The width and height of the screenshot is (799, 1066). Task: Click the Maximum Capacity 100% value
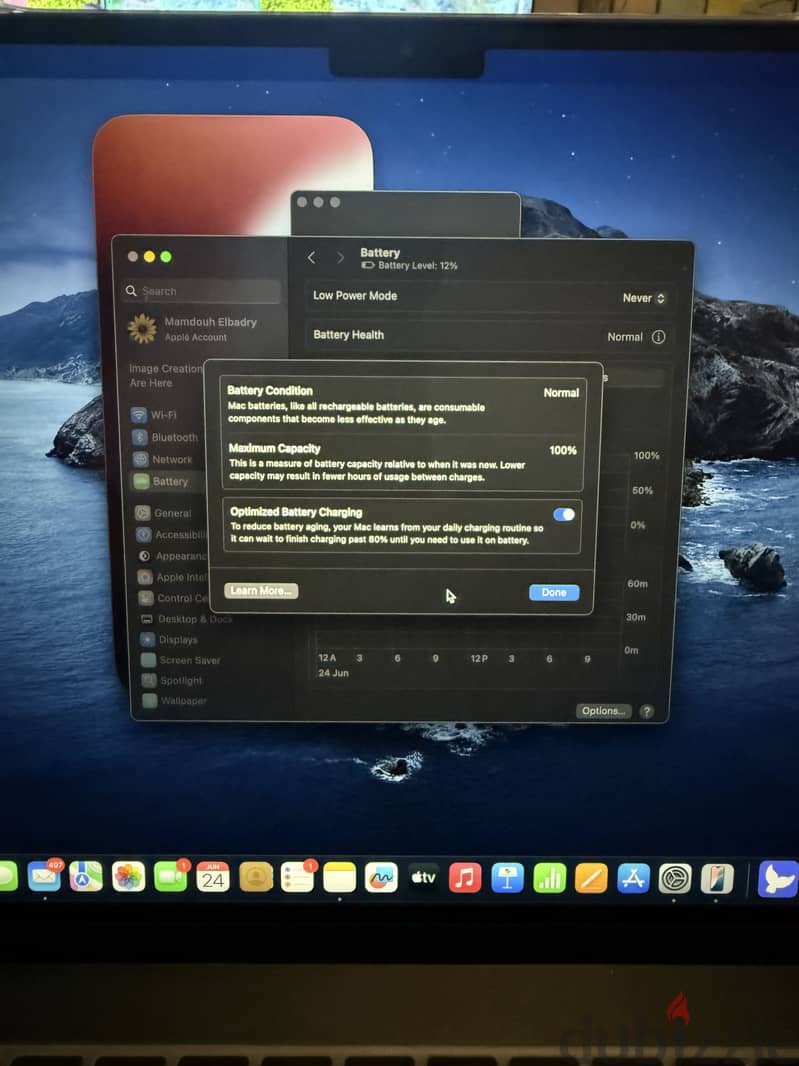[x=562, y=450]
